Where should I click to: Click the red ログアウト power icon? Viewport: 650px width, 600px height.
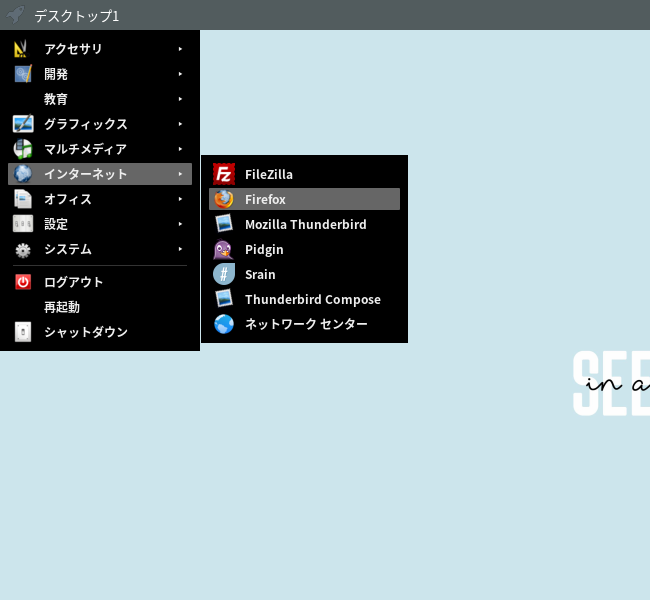click(23, 282)
